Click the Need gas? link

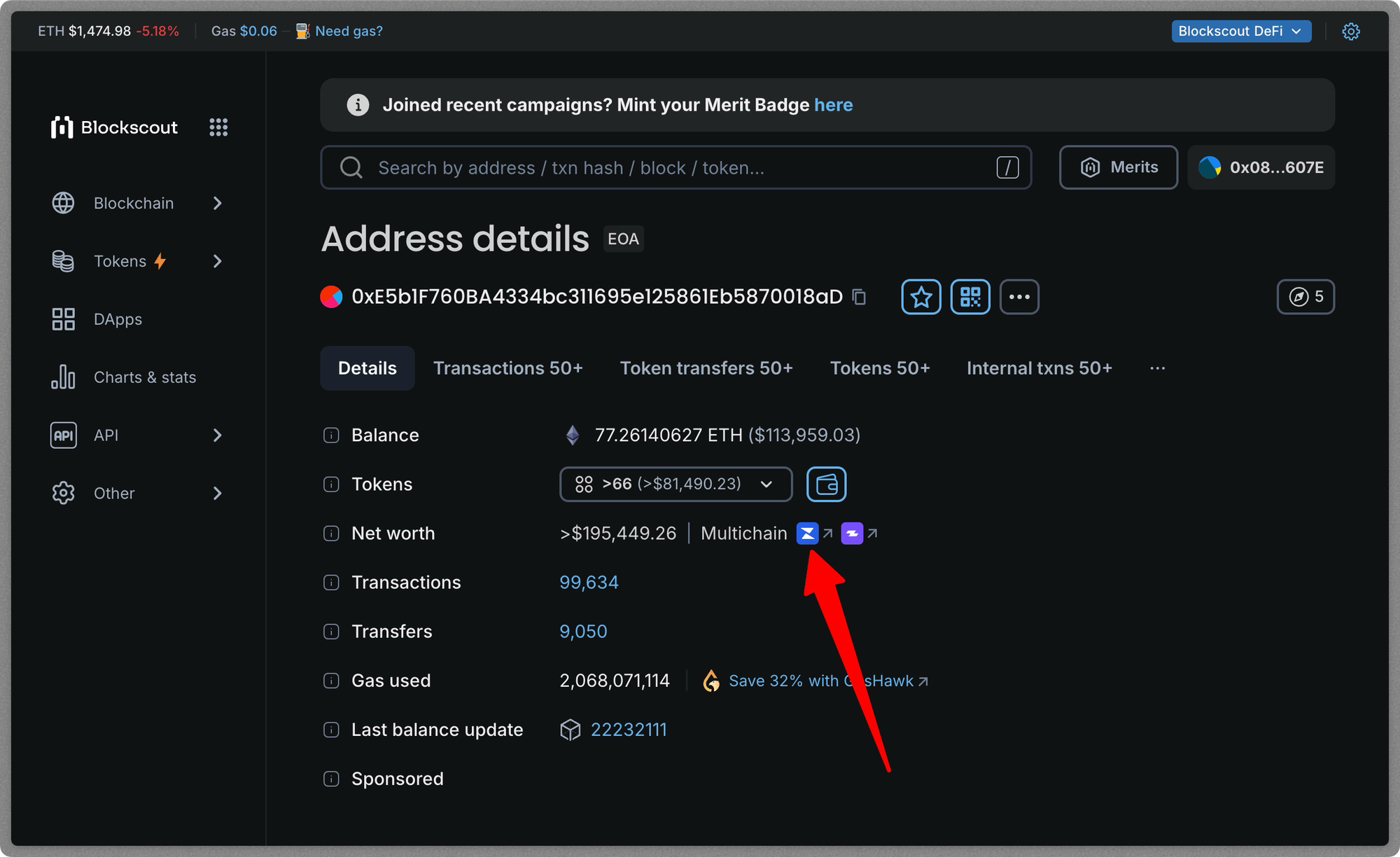pyautogui.click(x=349, y=32)
